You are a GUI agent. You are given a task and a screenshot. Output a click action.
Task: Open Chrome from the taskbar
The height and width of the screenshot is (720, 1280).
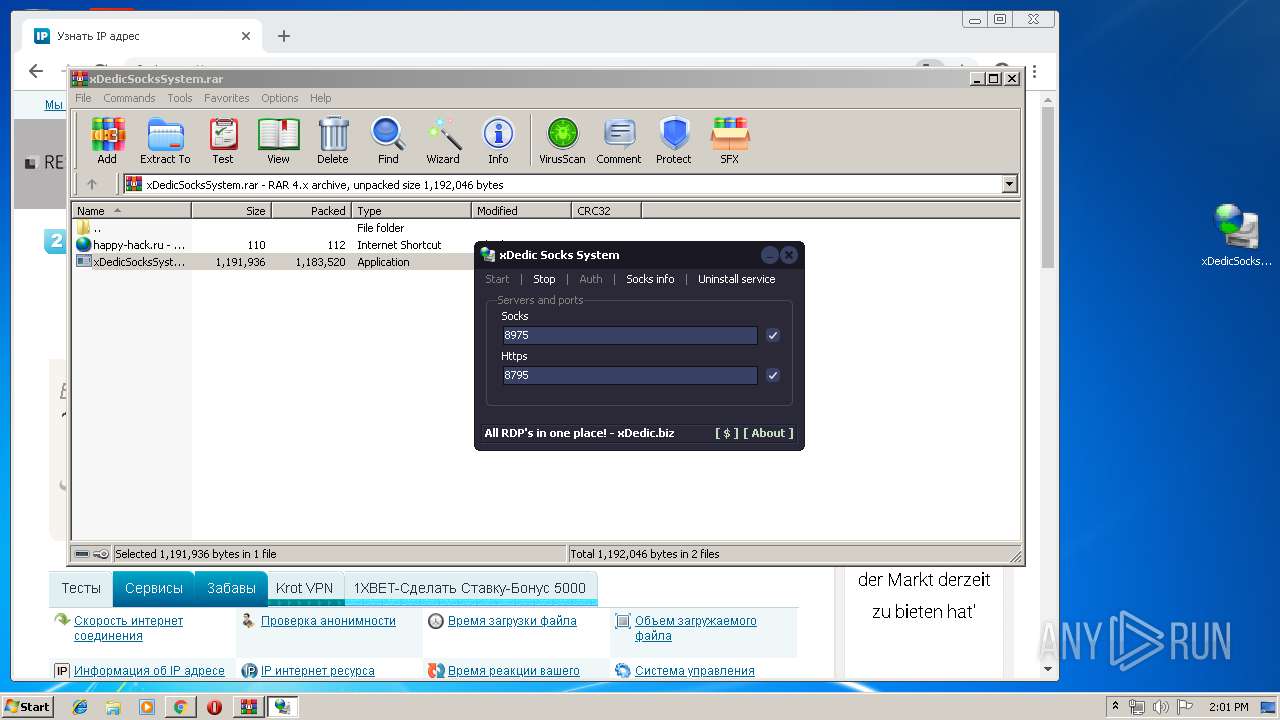point(180,707)
